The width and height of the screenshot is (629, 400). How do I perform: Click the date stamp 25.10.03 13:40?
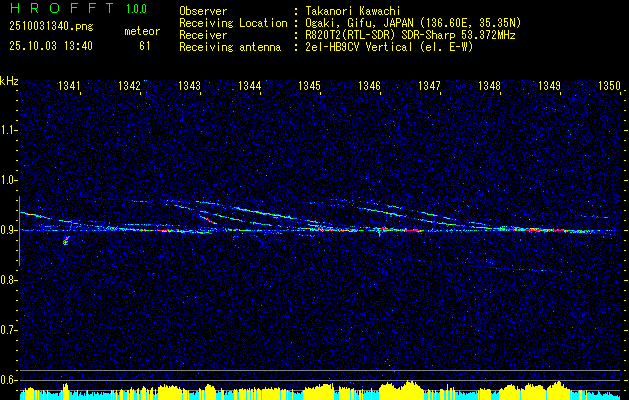click(x=51, y=46)
